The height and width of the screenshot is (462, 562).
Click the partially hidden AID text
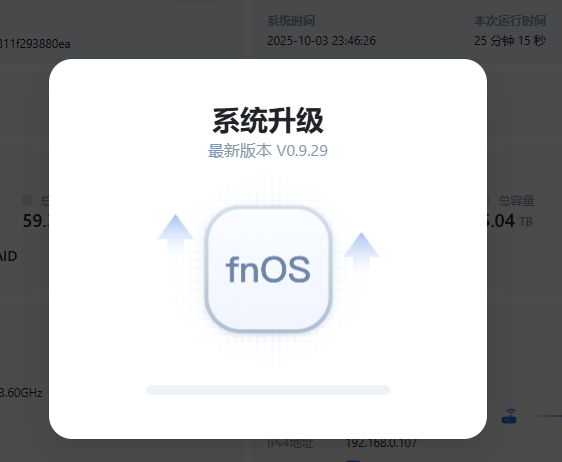pyautogui.click(x=9, y=256)
